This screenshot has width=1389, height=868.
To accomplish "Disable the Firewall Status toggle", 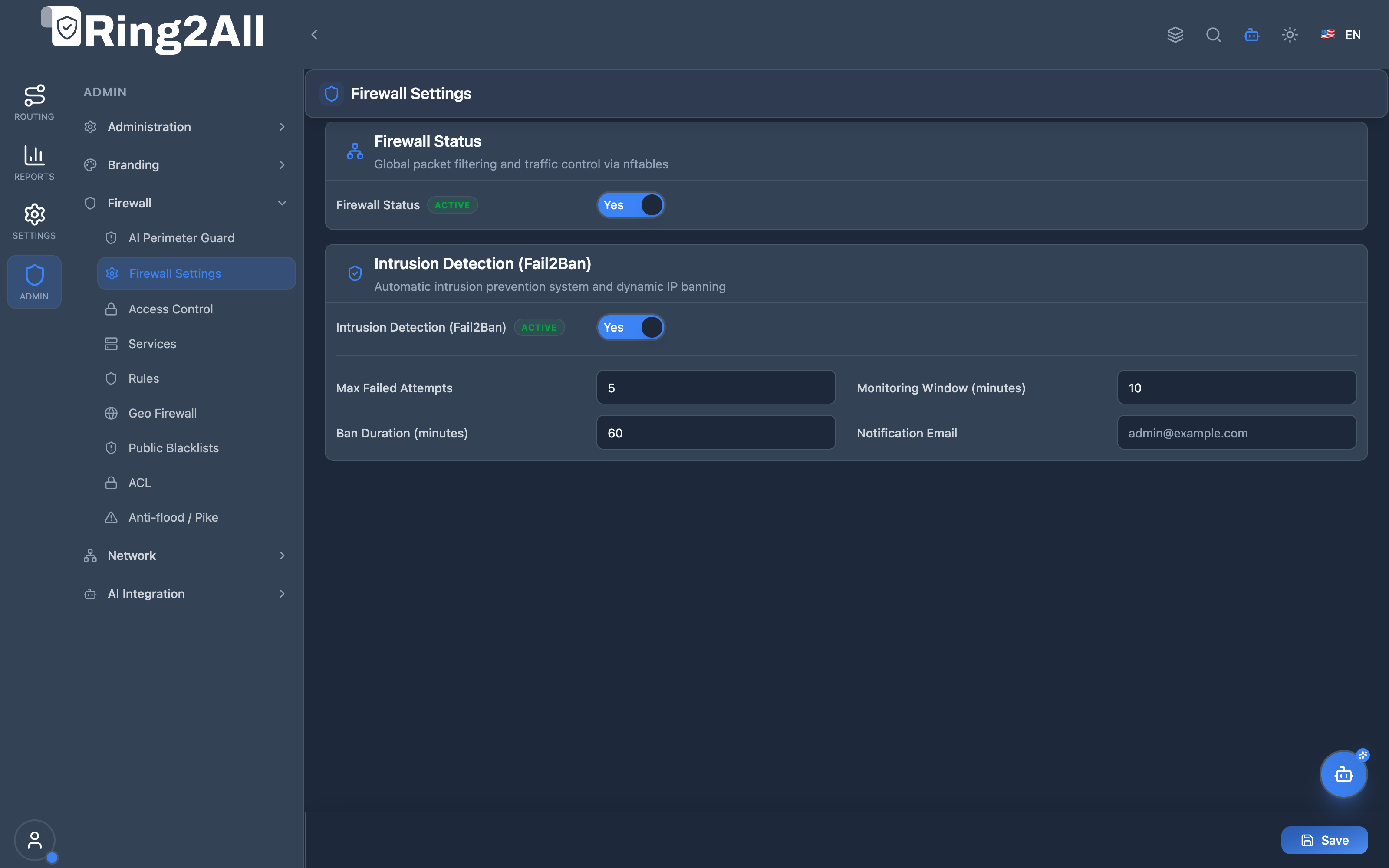I will point(631,205).
